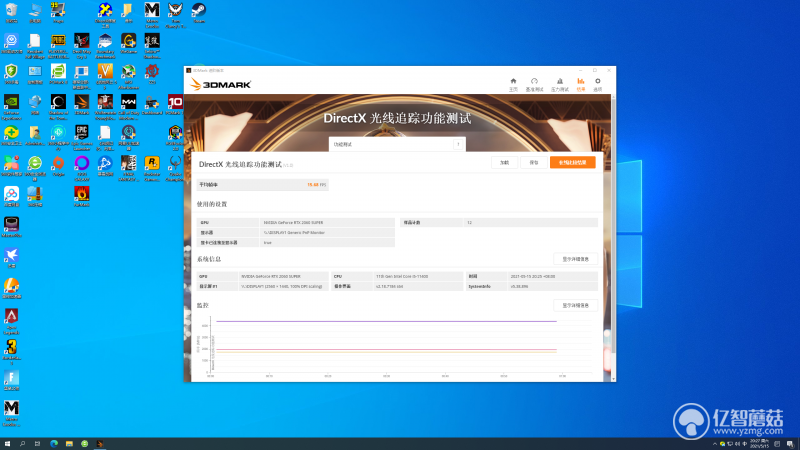Open the WeGame desktop shortcut

point(129,44)
